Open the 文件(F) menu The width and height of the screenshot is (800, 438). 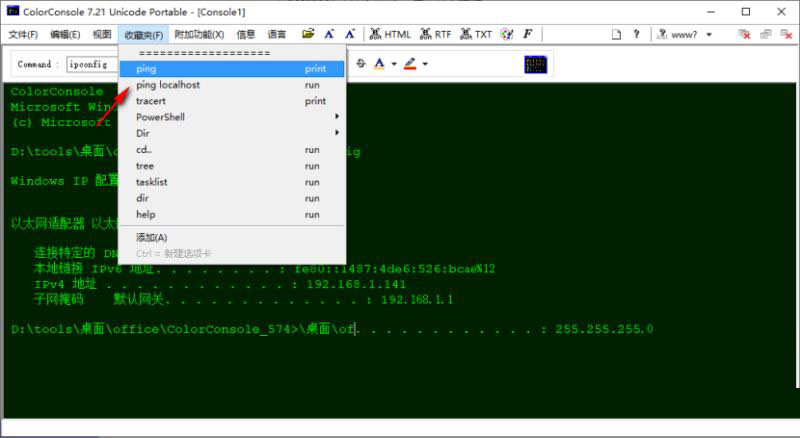click(x=23, y=35)
